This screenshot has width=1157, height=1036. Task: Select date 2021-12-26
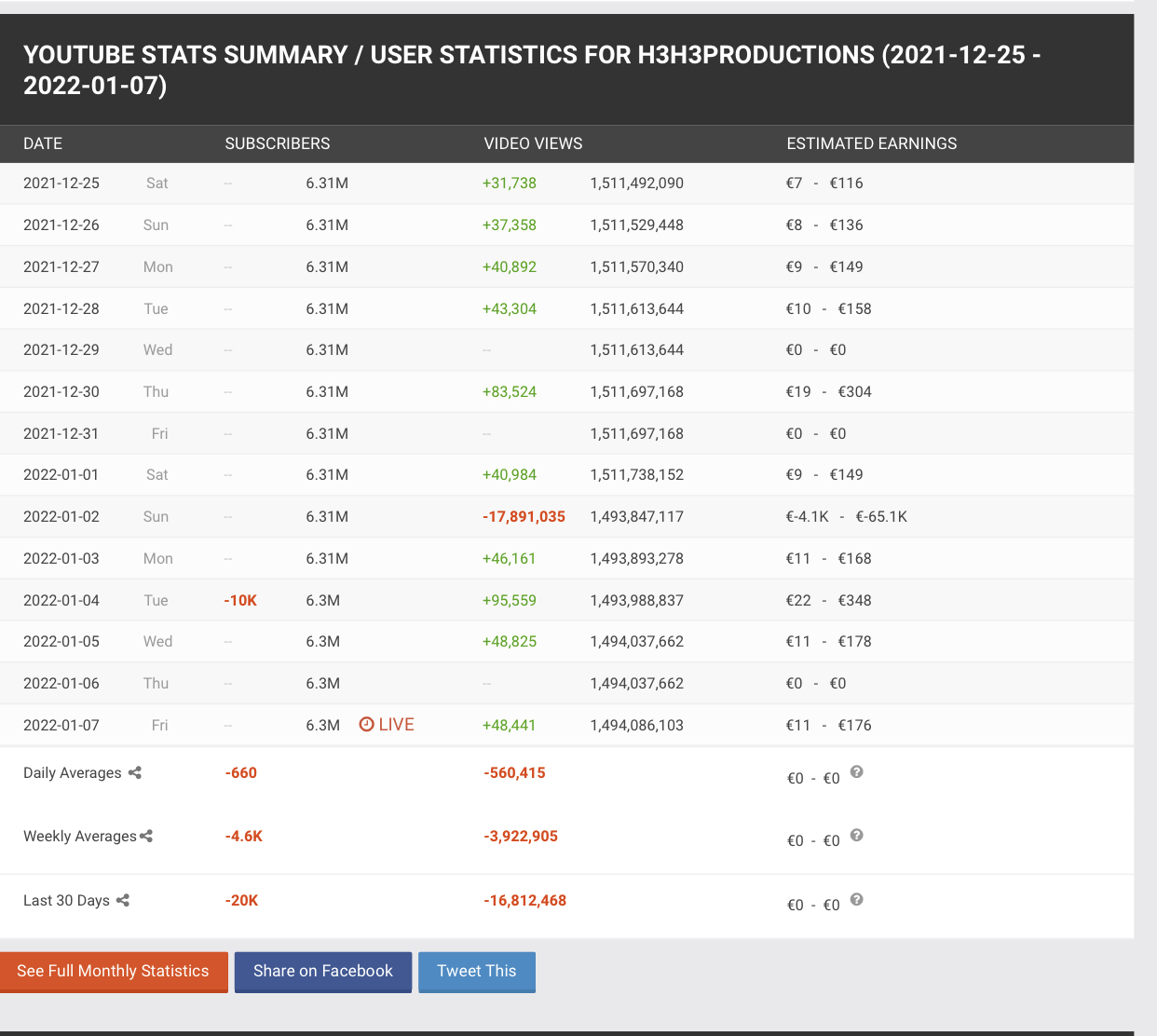[61, 225]
